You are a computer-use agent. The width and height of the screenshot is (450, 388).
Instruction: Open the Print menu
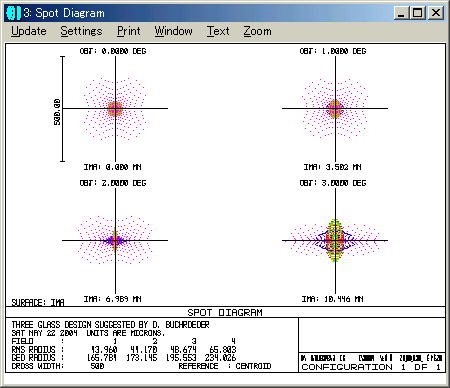[x=129, y=31]
